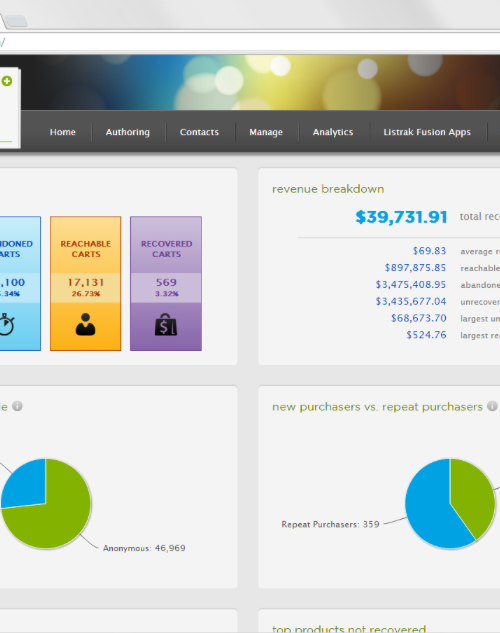Click the $897,875.85 reachable value
Screen dimensions: 500x633
(415, 268)
